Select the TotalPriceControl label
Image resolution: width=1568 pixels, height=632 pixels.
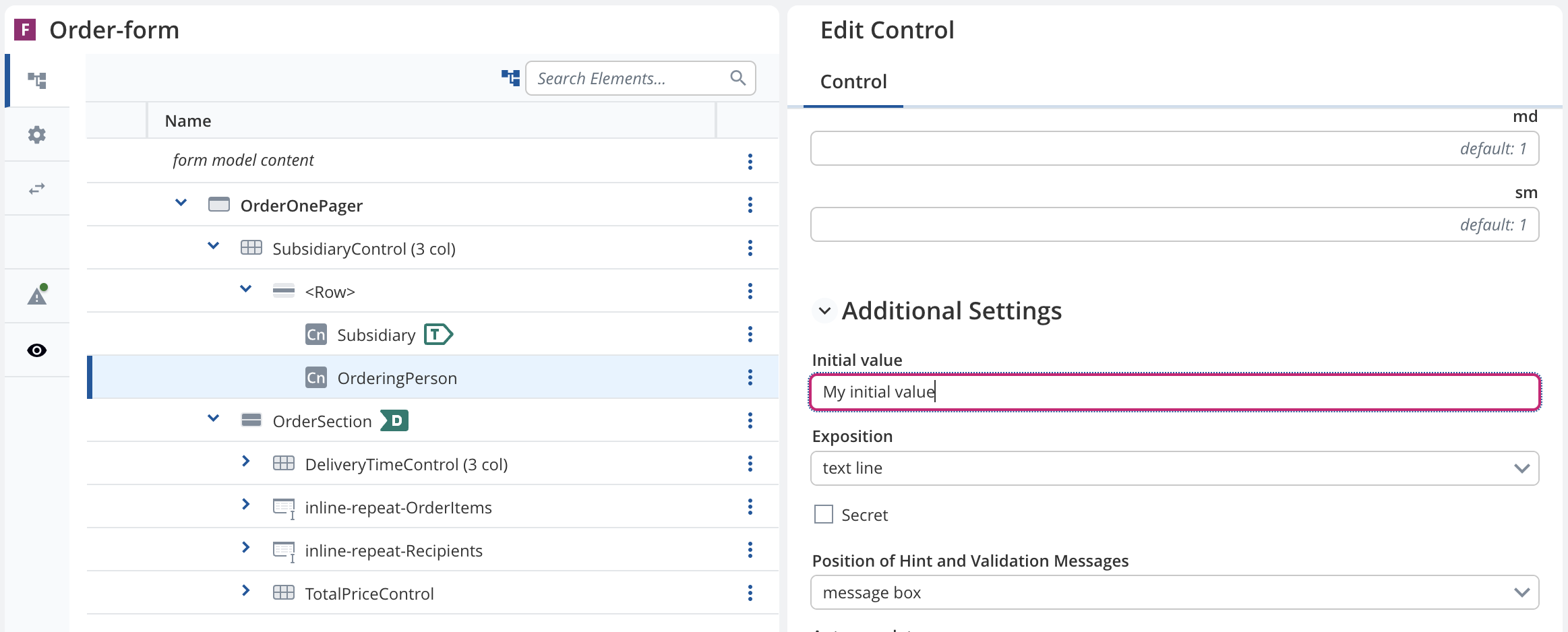(x=369, y=594)
